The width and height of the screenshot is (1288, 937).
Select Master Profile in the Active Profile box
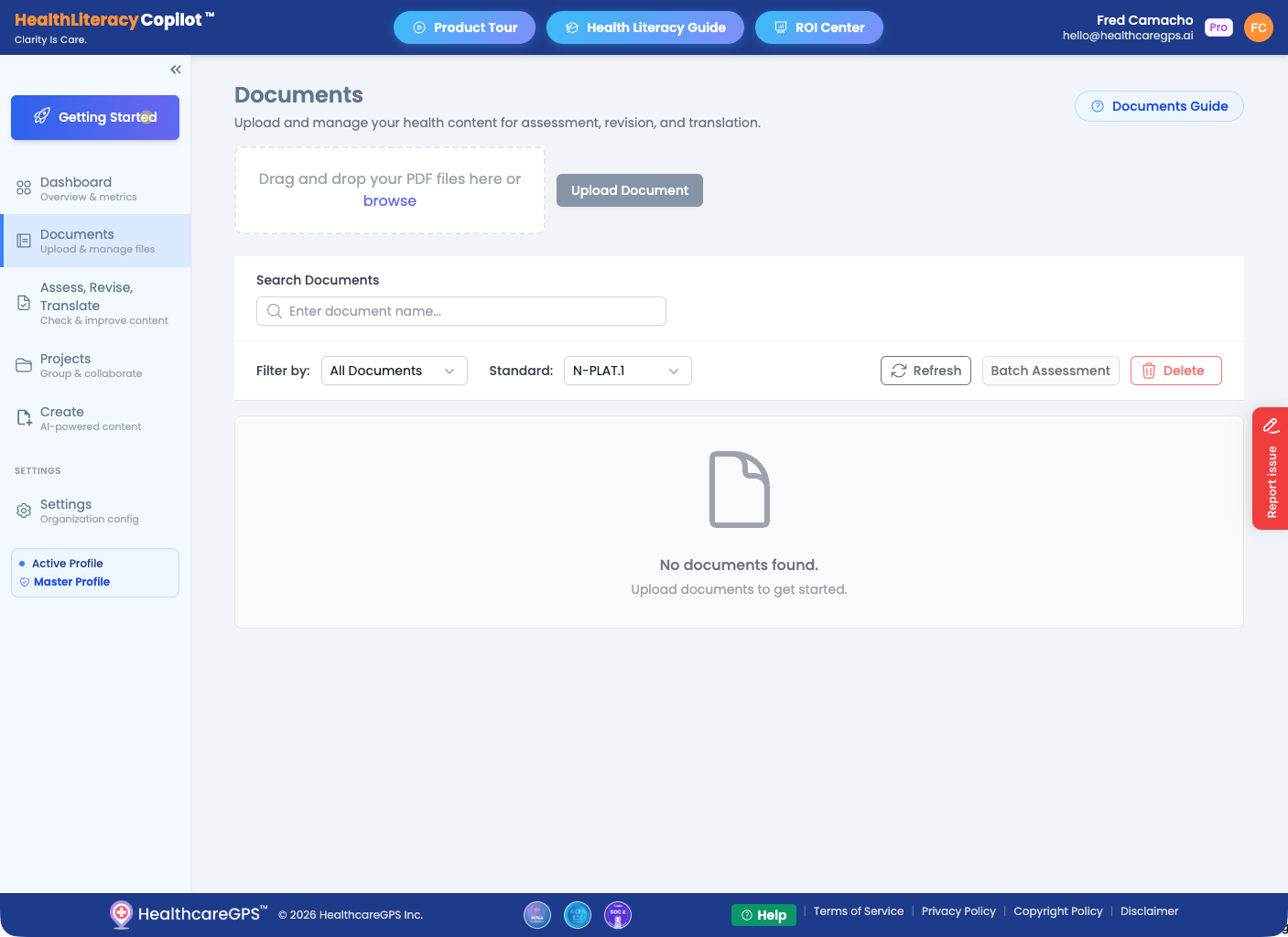point(73,582)
